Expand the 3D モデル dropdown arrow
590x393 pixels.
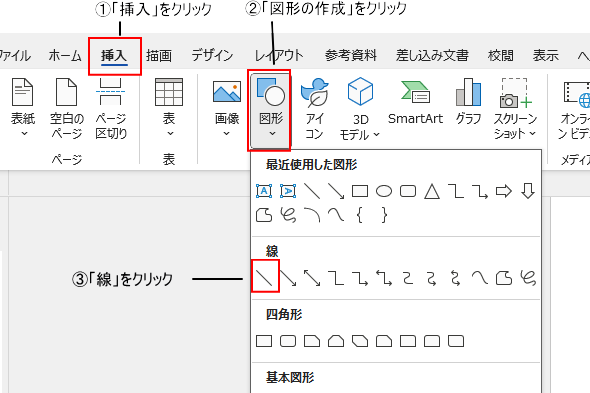coord(377,134)
